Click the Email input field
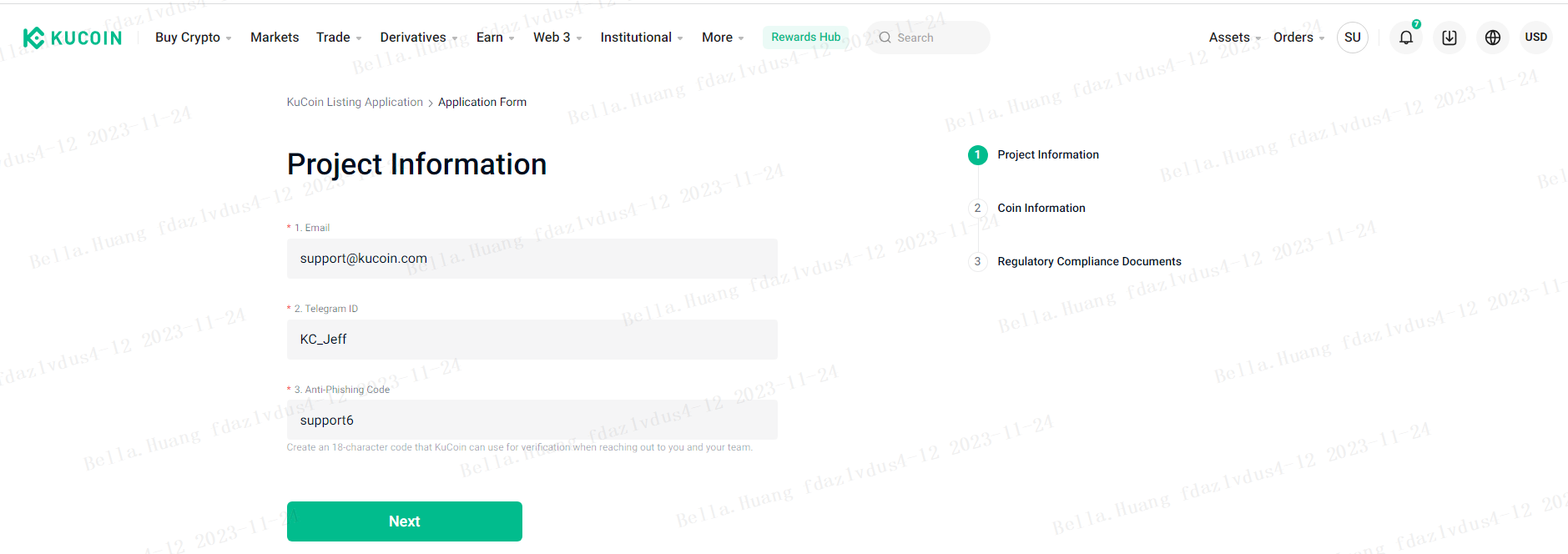Viewport: 1568px width, 554px height. 532,259
